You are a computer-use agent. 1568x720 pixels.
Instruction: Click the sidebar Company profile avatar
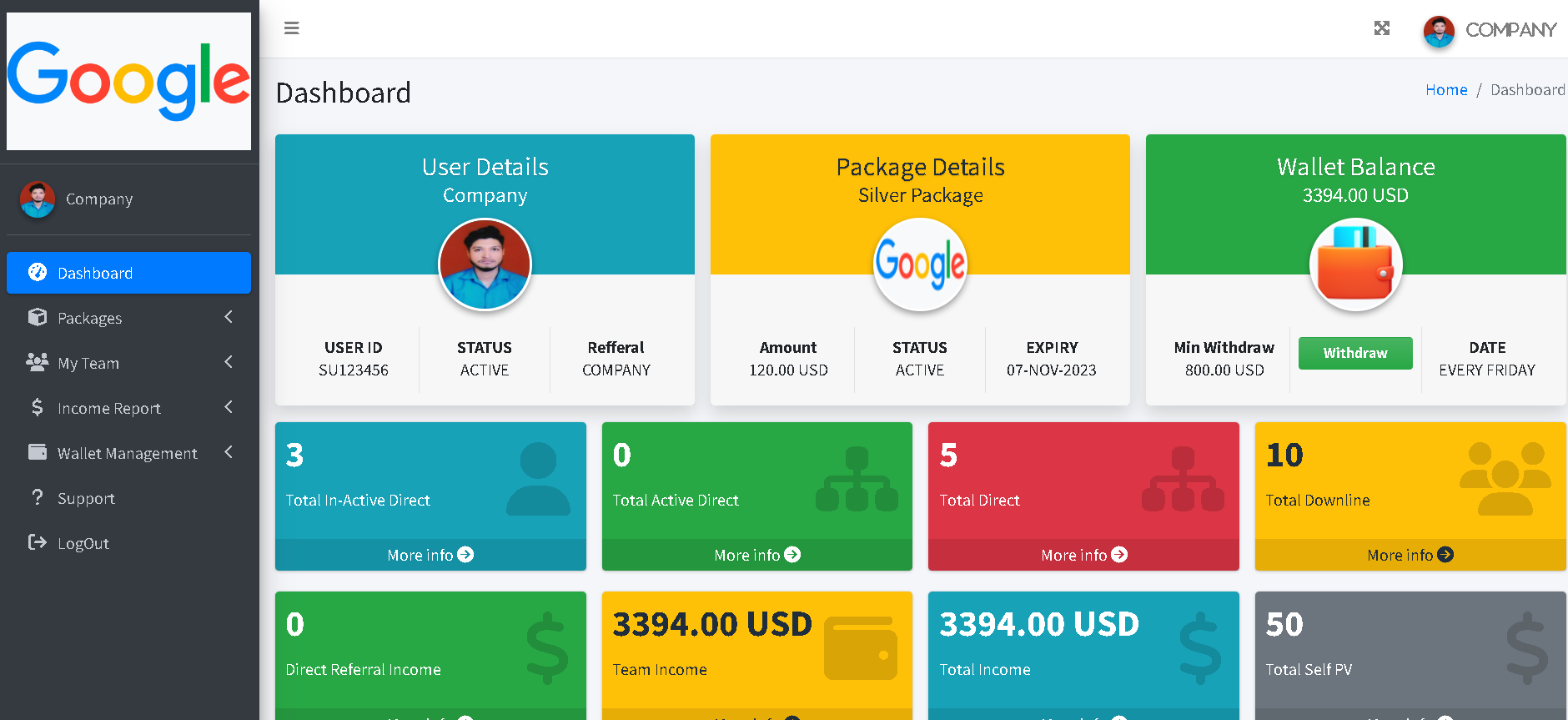tap(38, 199)
